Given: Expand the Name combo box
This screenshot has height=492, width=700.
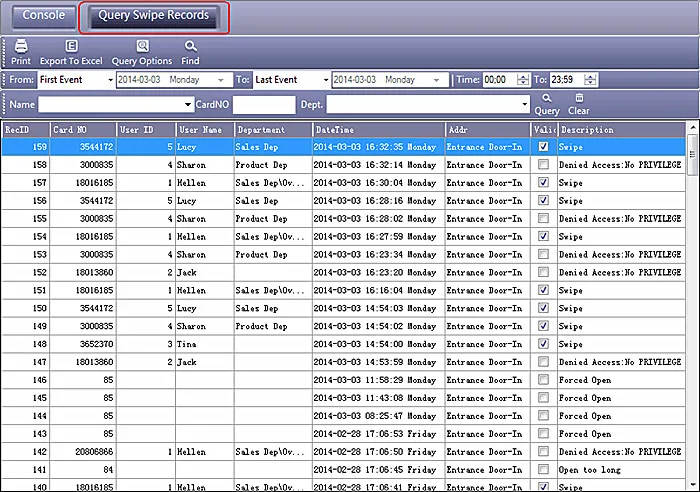Looking at the screenshot, I should coord(188,105).
